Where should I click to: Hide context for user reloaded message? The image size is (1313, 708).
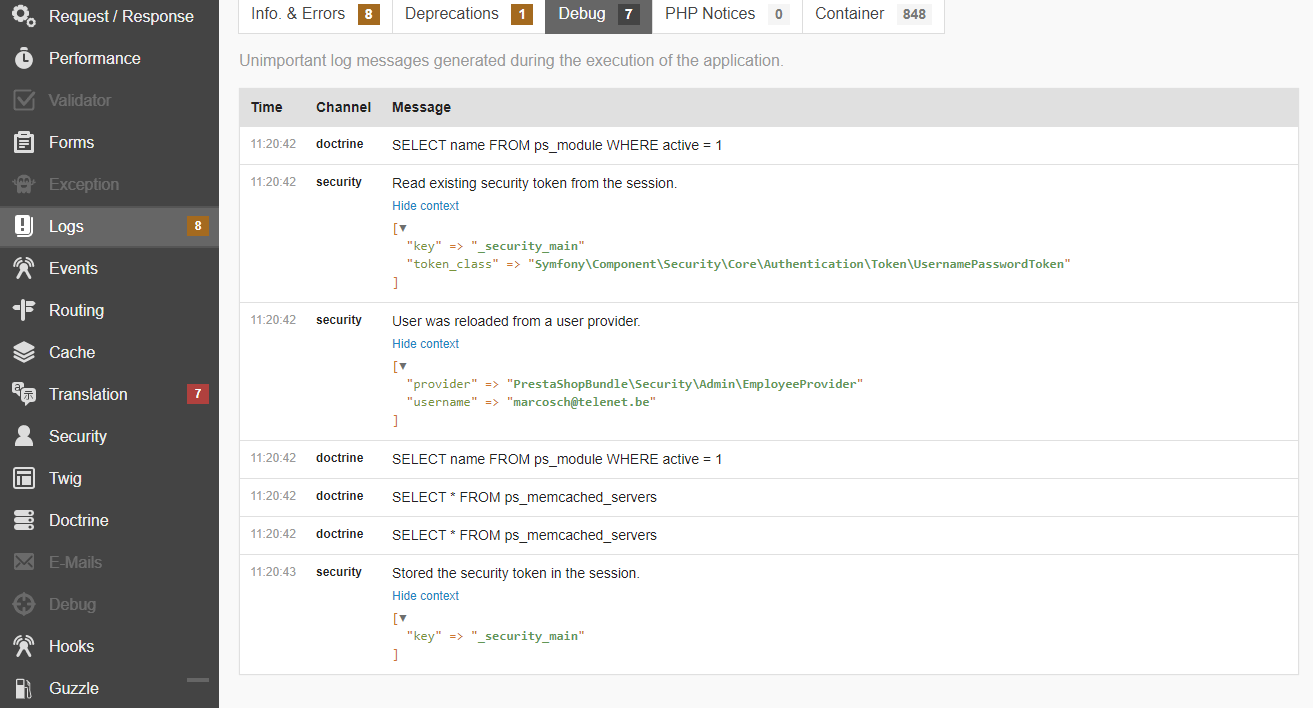[x=425, y=344]
